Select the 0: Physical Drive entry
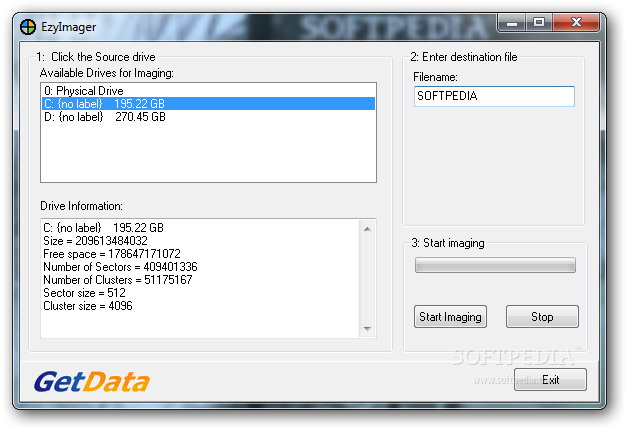The width and height of the screenshot is (627, 430). 208,91
